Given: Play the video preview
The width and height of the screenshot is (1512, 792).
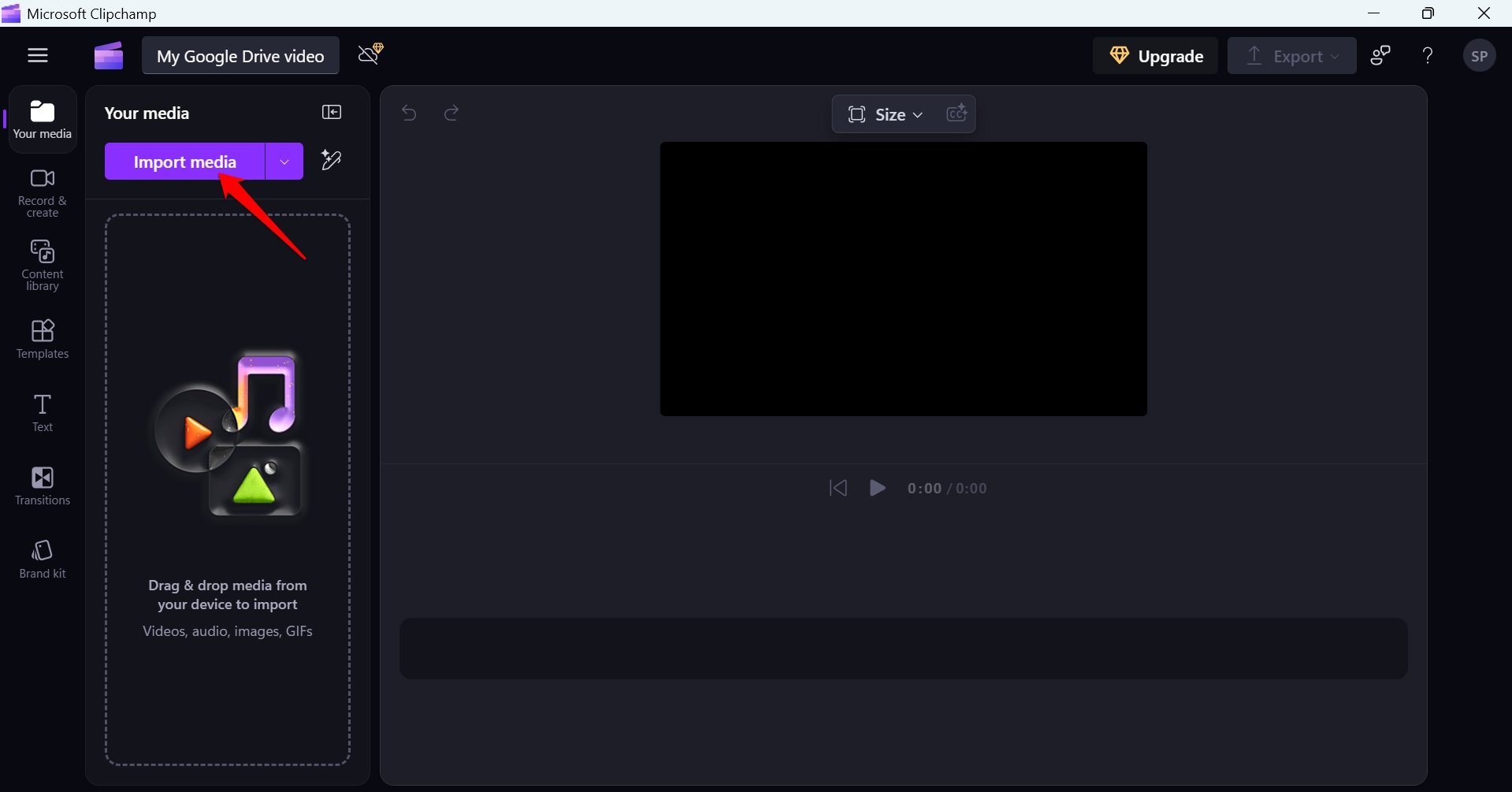Looking at the screenshot, I should 877,489.
